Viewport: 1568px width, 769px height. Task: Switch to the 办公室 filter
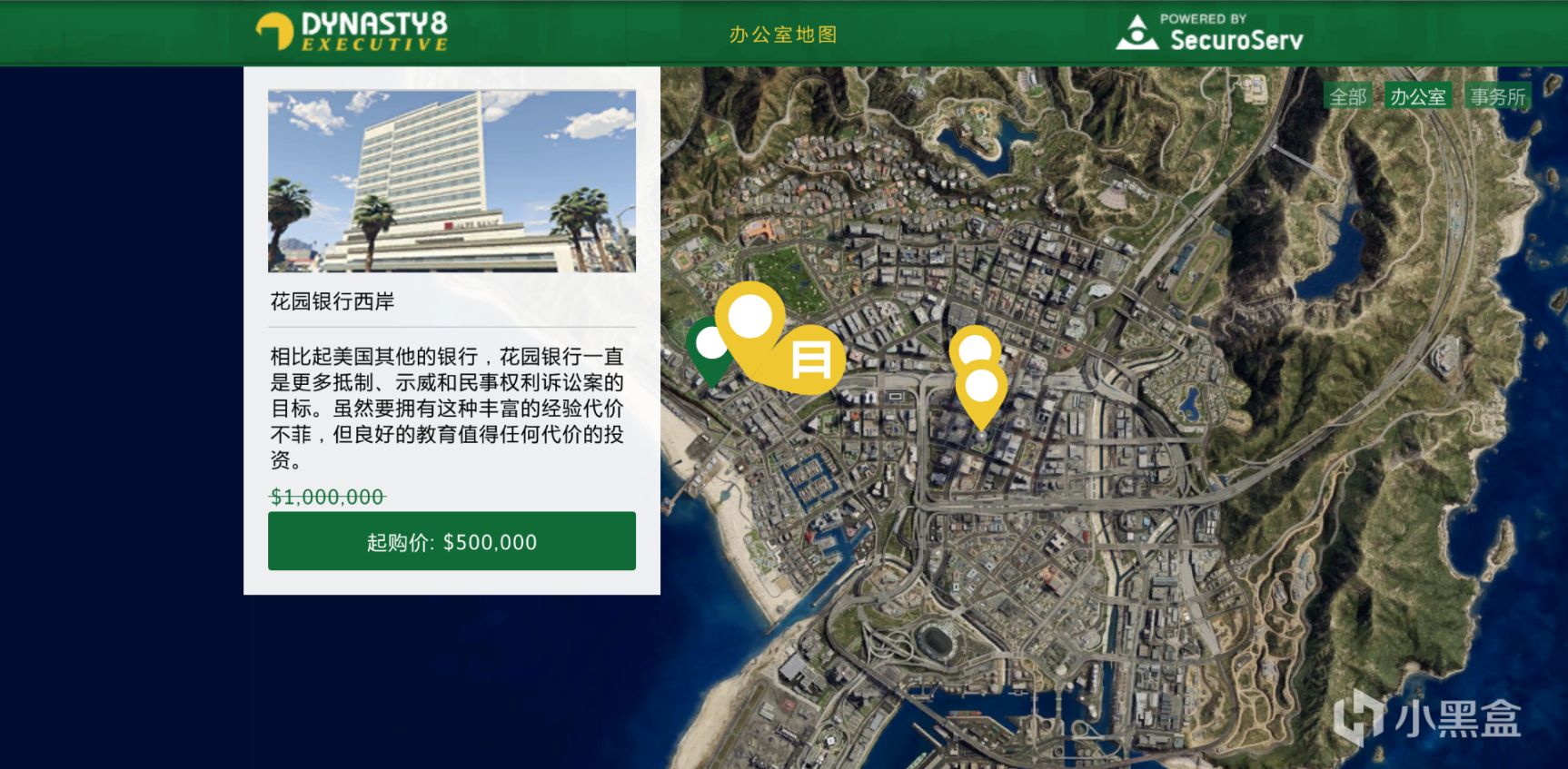(1417, 96)
